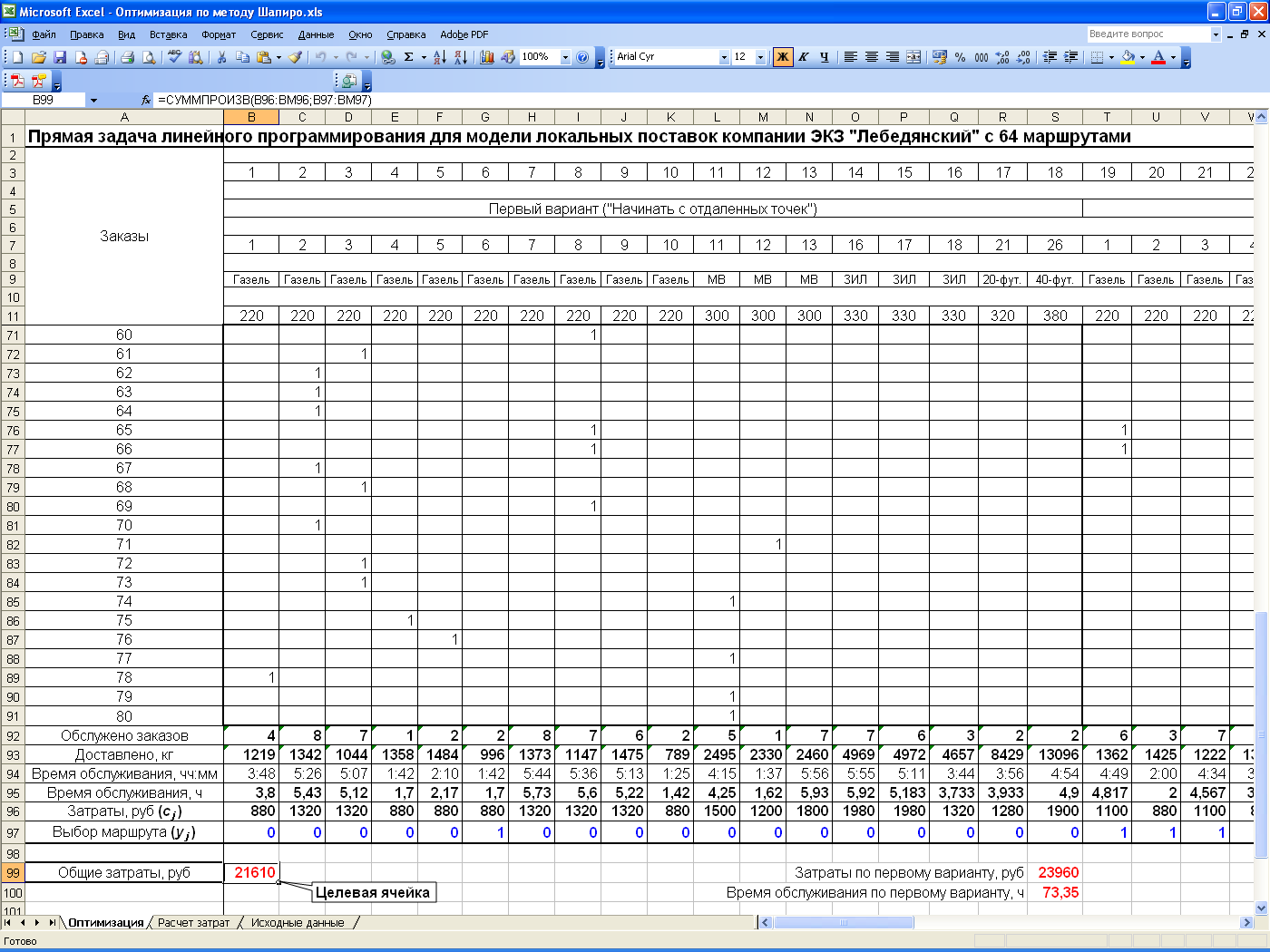This screenshot has height=952, width=1270.
Task: Click Decrease Indent icon
Action: pos(1050,57)
